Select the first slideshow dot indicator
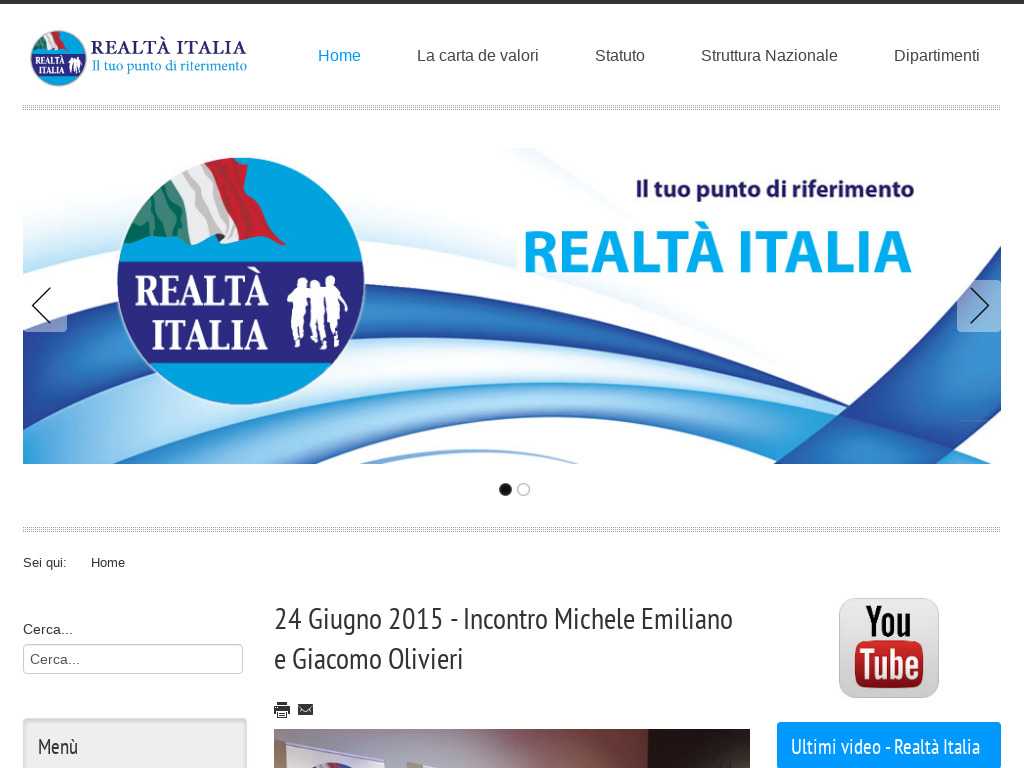1024x768 pixels. click(505, 490)
